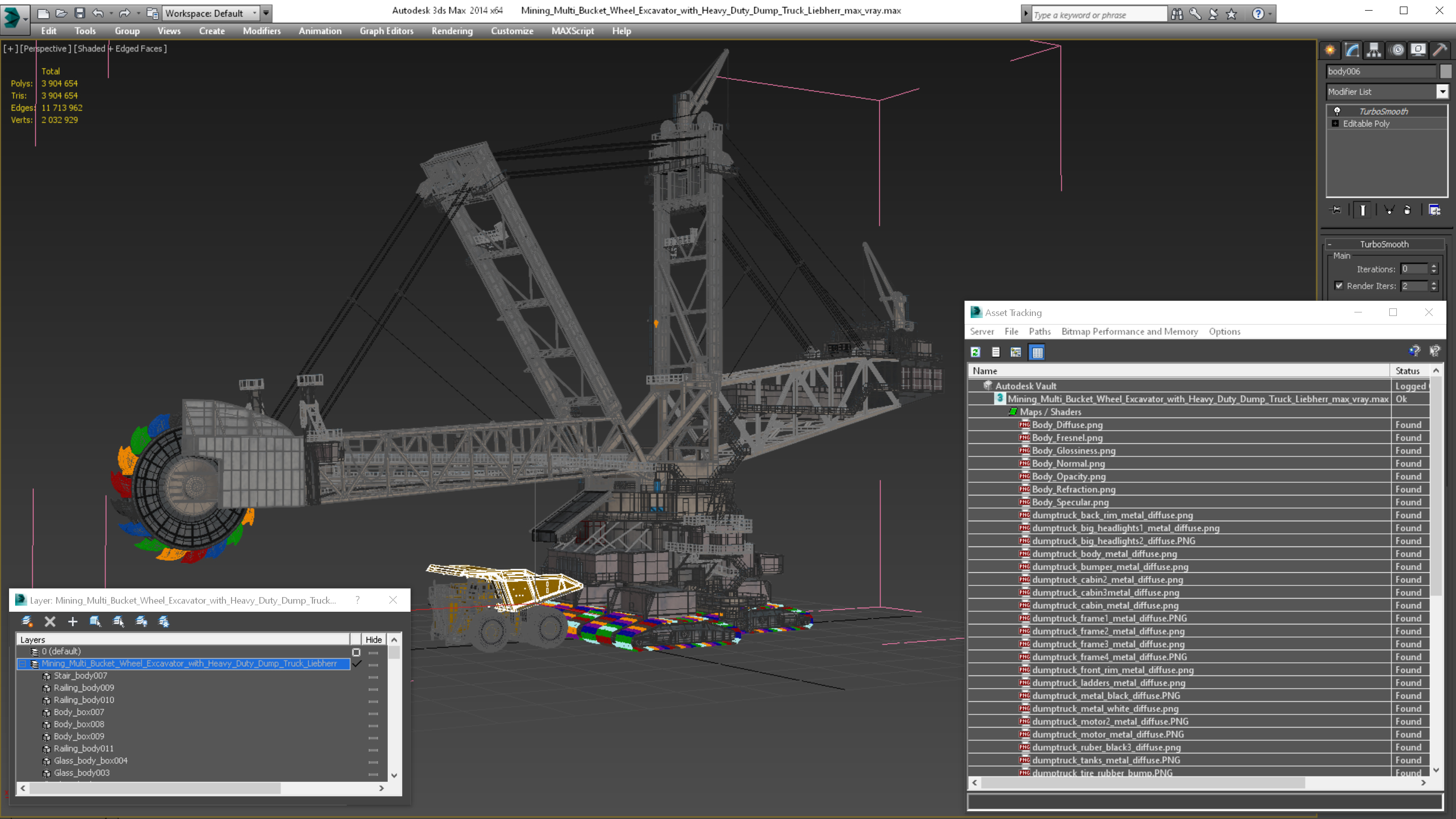Viewport: 1456px width, 819px height.
Task: Click Make Unique modifier icon
Action: [1389, 210]
